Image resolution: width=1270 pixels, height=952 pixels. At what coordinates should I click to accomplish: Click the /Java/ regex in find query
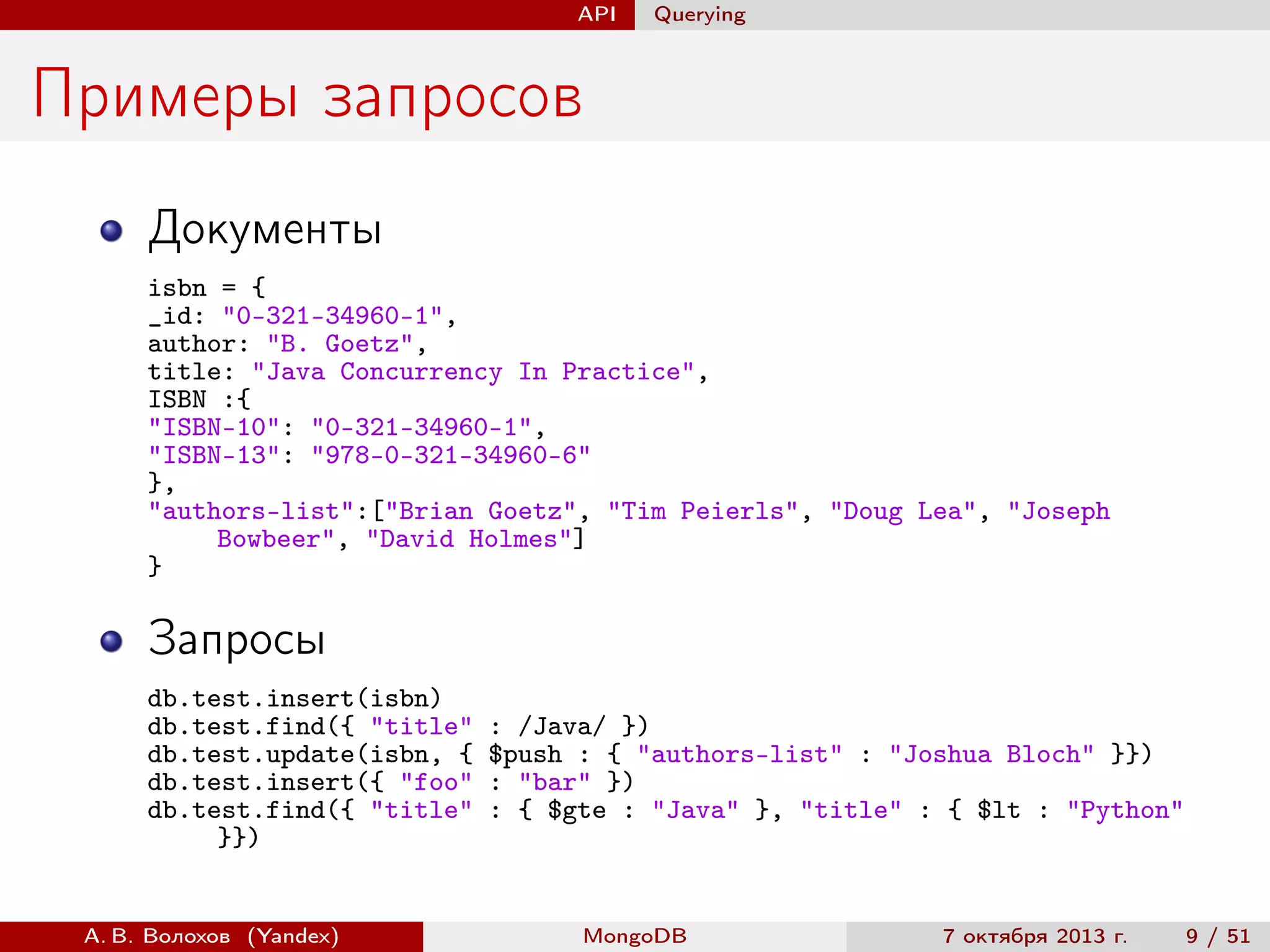(562, 726)
